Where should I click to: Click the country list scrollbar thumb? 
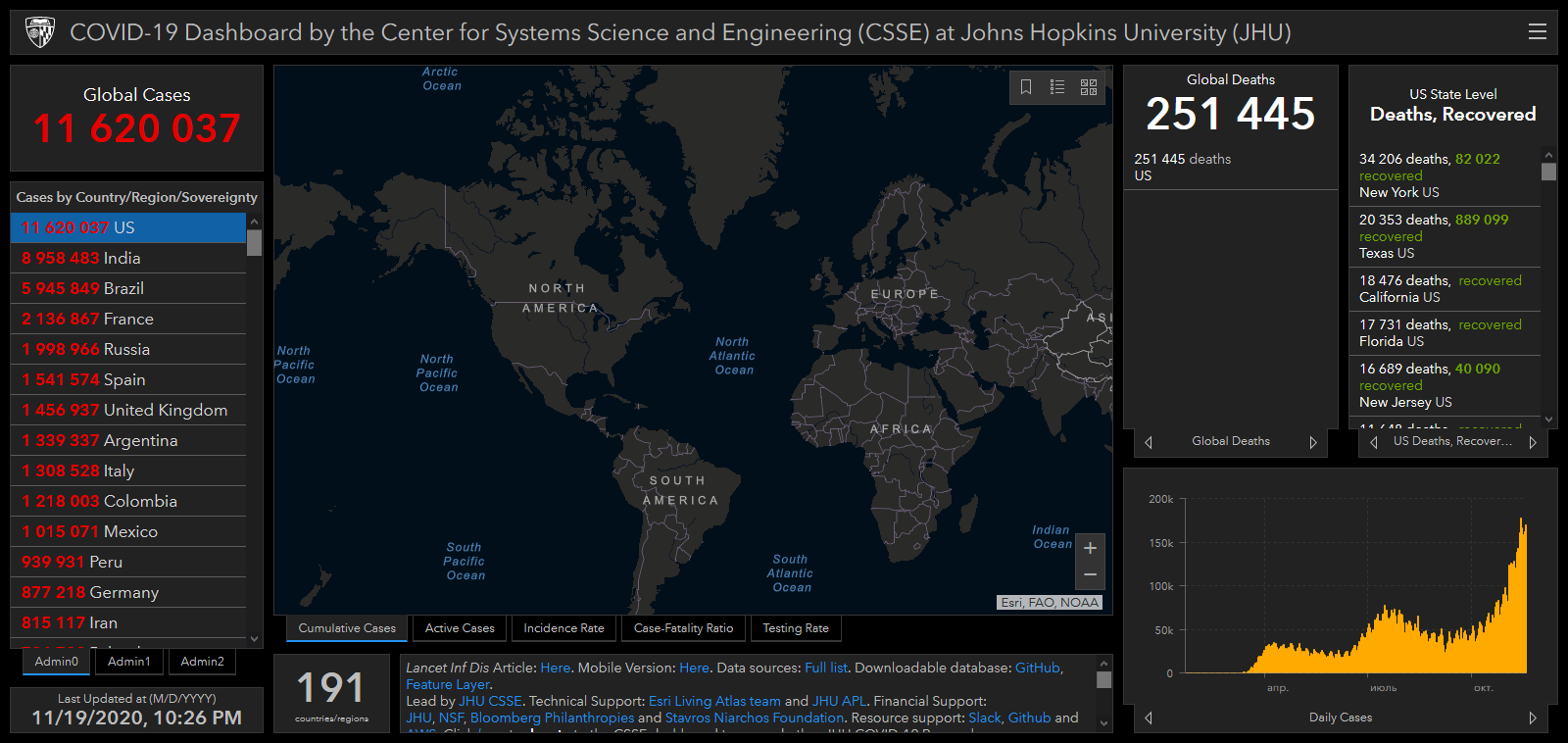tap(254, 242)
